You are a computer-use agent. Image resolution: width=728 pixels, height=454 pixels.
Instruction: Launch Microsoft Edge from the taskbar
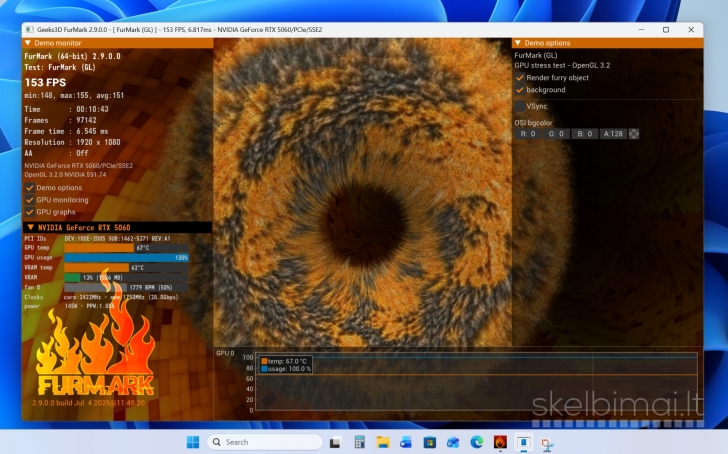click(477, 442)
